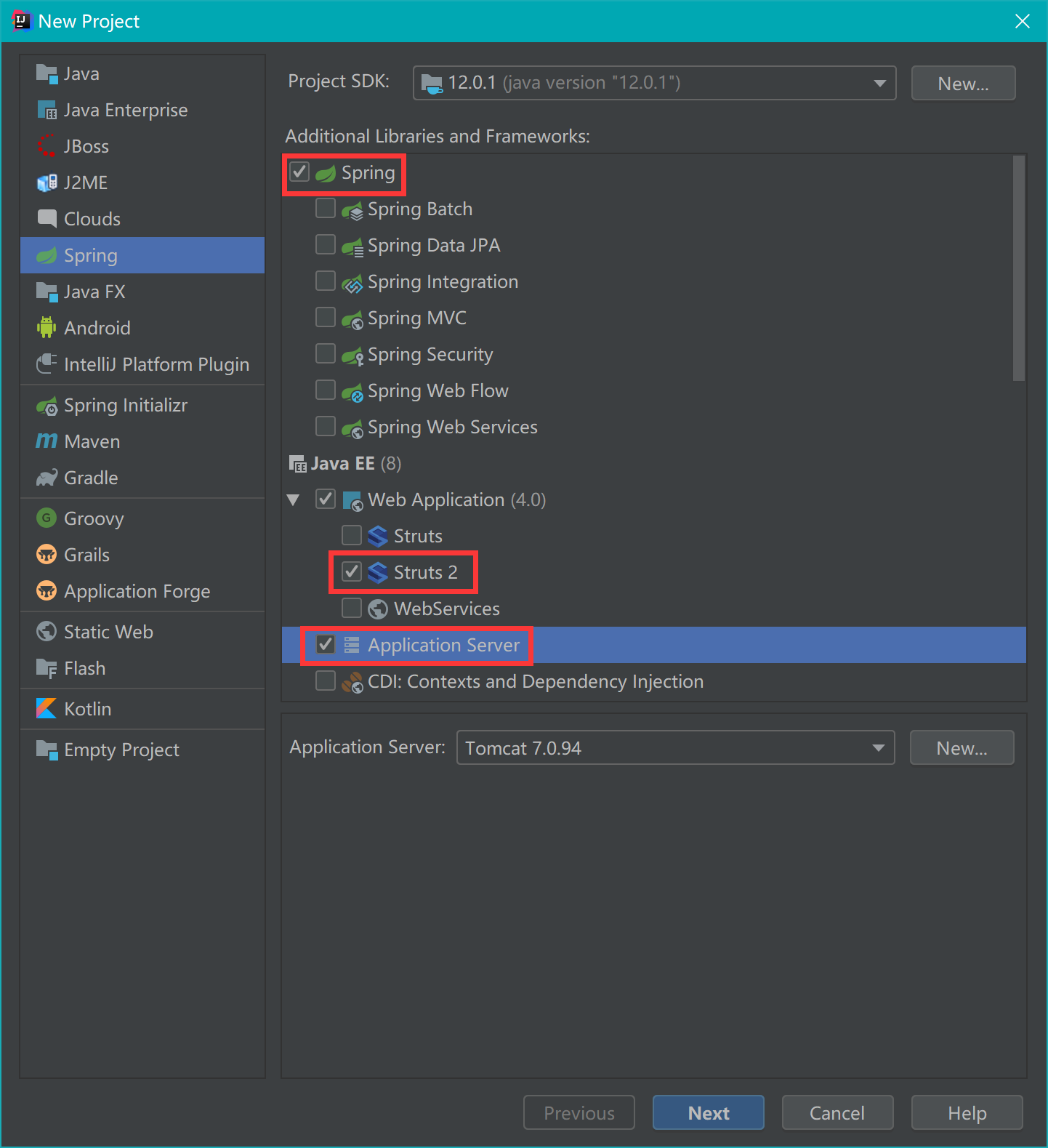Select the Spring Web Services label
Image resolution: width=1048 pixels, height=1148 pixels.
(x=453, y=427)
